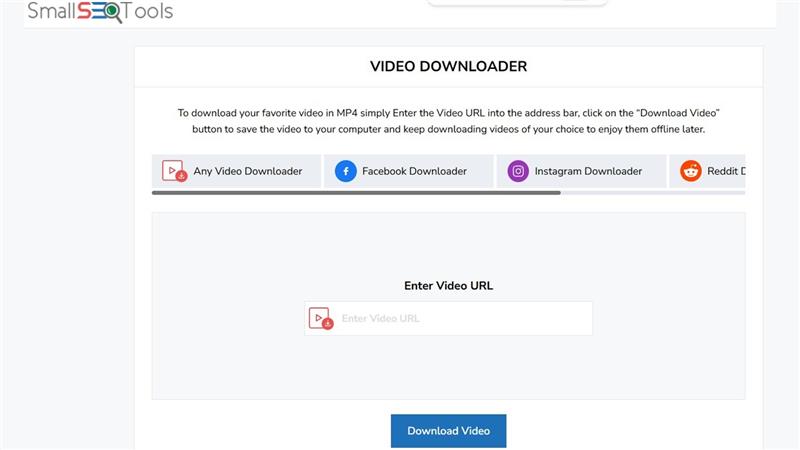Screen dimensions: 800x450
Task: Focus the Enter Video URL text field
Action: (462, 319)
